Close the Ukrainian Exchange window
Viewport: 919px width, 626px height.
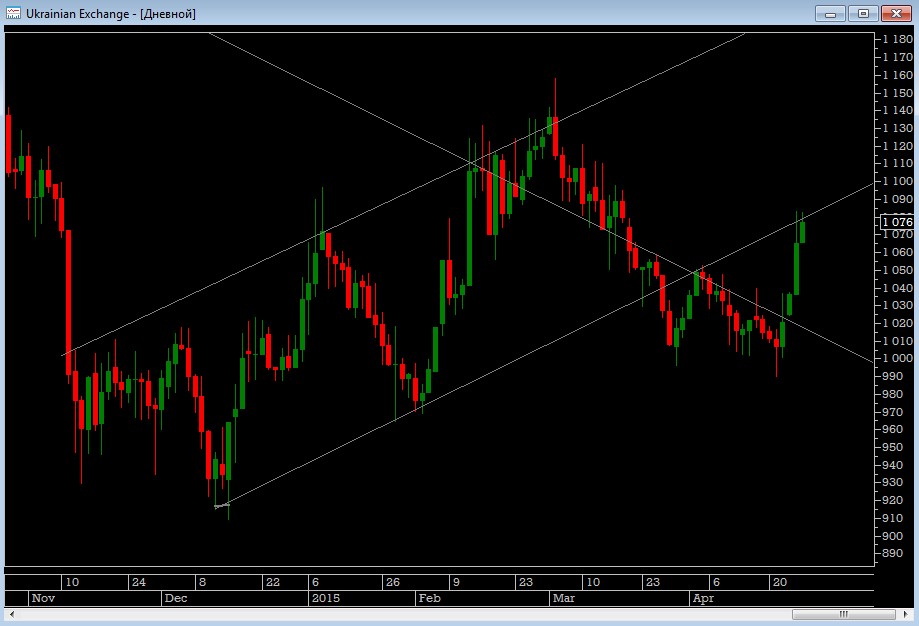[x=896, y=13]
